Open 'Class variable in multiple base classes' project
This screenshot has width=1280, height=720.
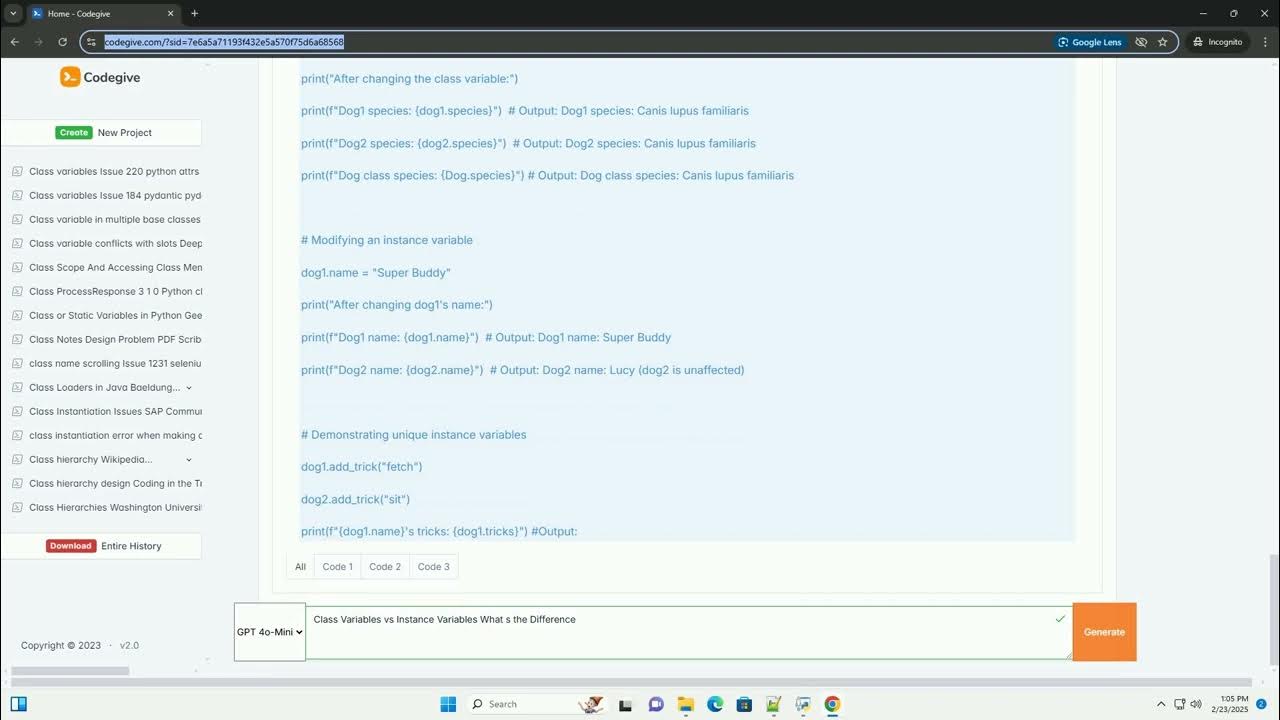click(115, 219)
